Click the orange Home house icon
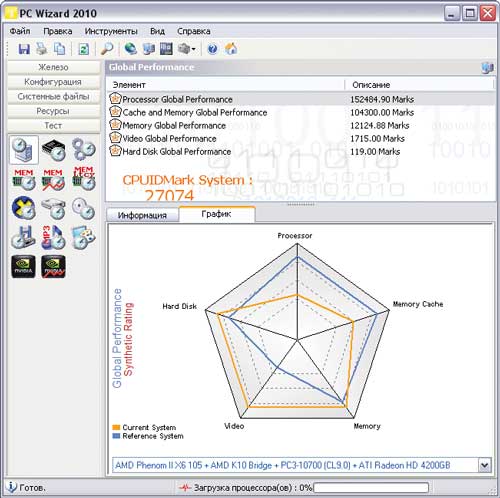 (x=231, y=49)
